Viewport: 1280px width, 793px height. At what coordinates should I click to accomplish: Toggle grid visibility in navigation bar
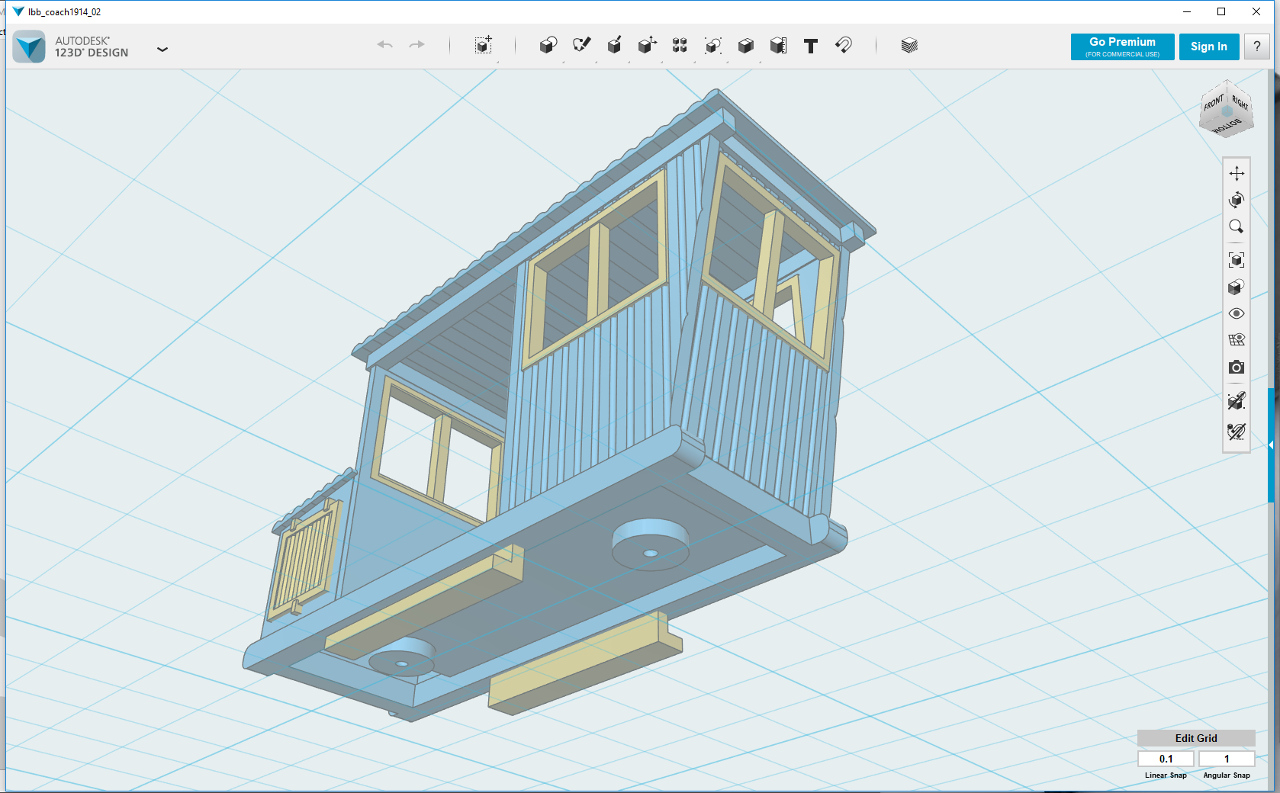click(1236, 340)
